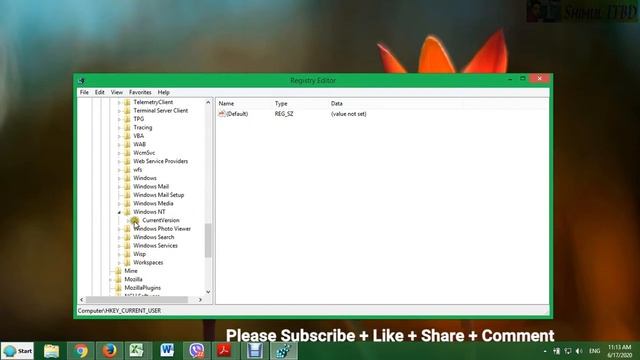640x360 pixels.
Task: Select the CurrentVersion key label
Action: [x=161, y=220]
